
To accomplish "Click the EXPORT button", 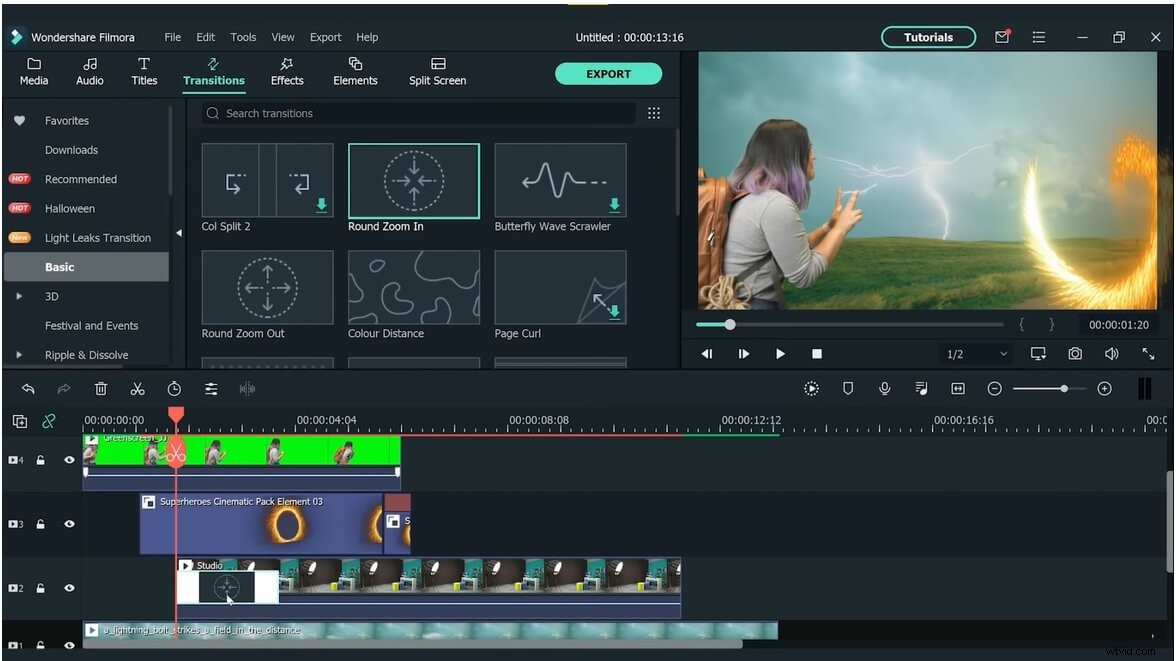I will pos(608,74).
